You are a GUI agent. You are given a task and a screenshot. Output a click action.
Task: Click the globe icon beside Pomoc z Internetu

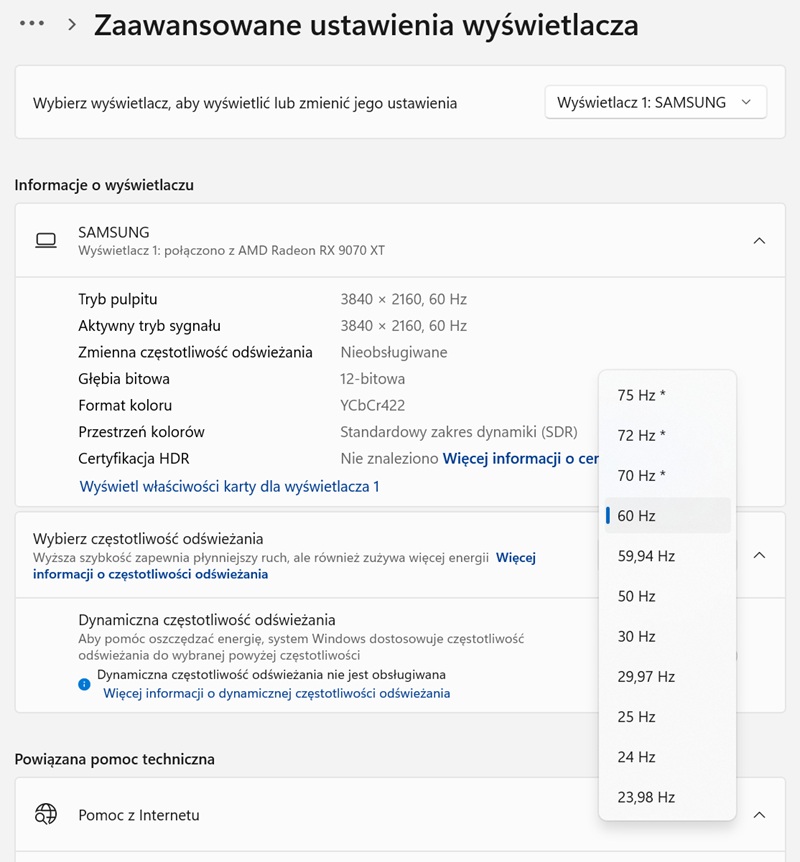pos(46,814)
